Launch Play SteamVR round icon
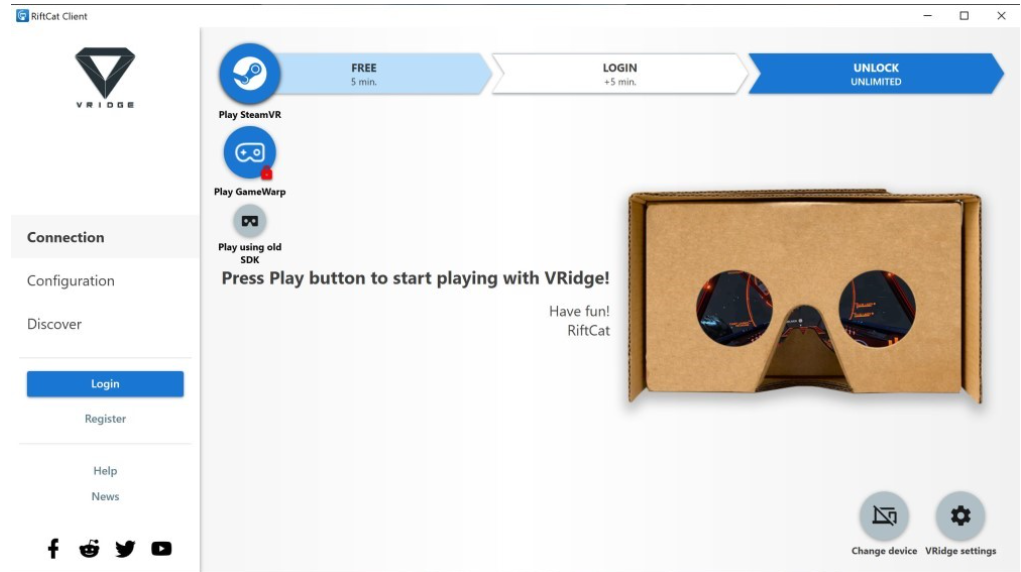Image resolution: width=1021 pixels, height=572 pixels. [249, 74]
